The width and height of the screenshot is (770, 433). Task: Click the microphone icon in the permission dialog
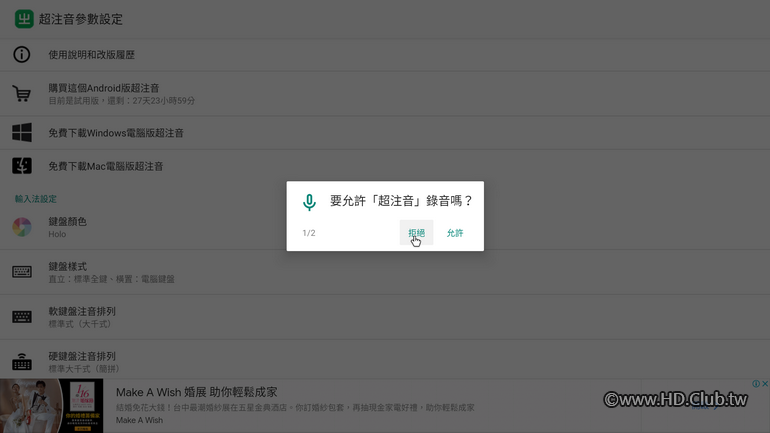(x=309, y=202)
